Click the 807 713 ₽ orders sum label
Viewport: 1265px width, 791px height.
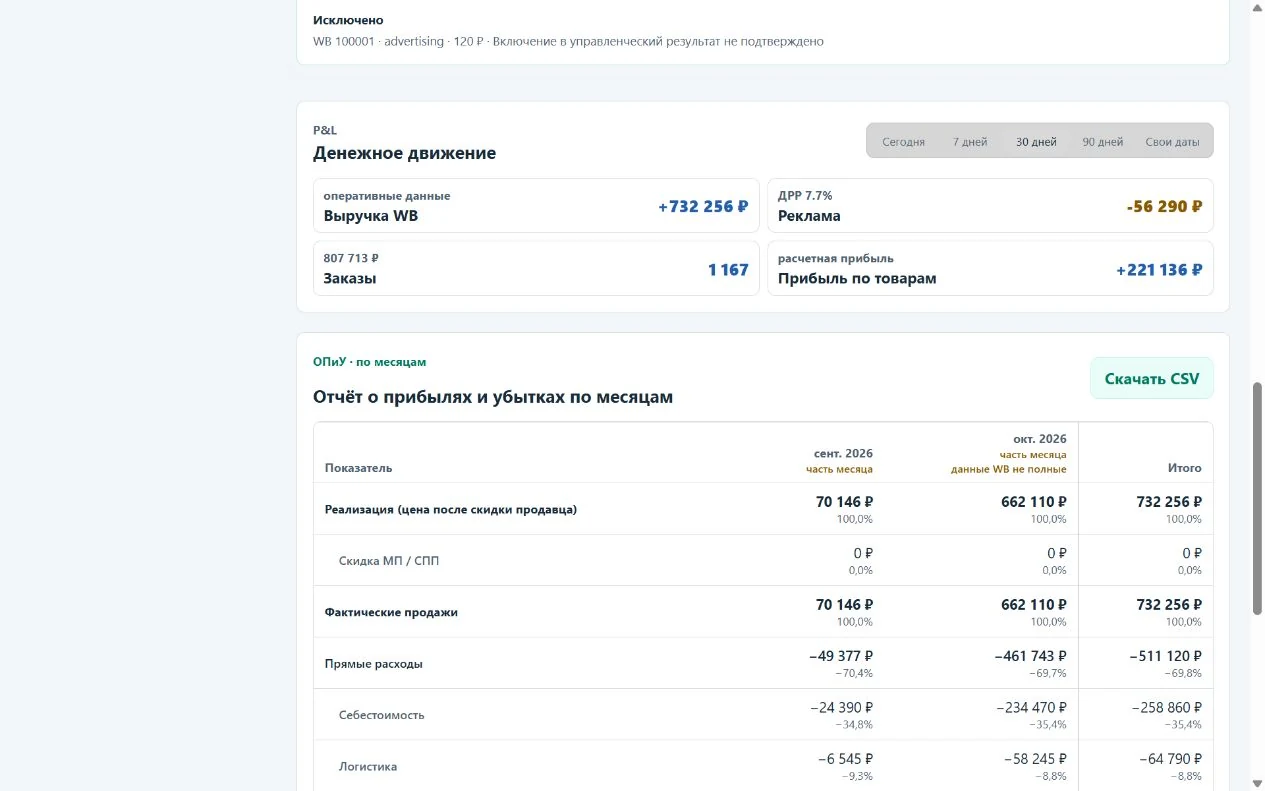tap(351, 258)
